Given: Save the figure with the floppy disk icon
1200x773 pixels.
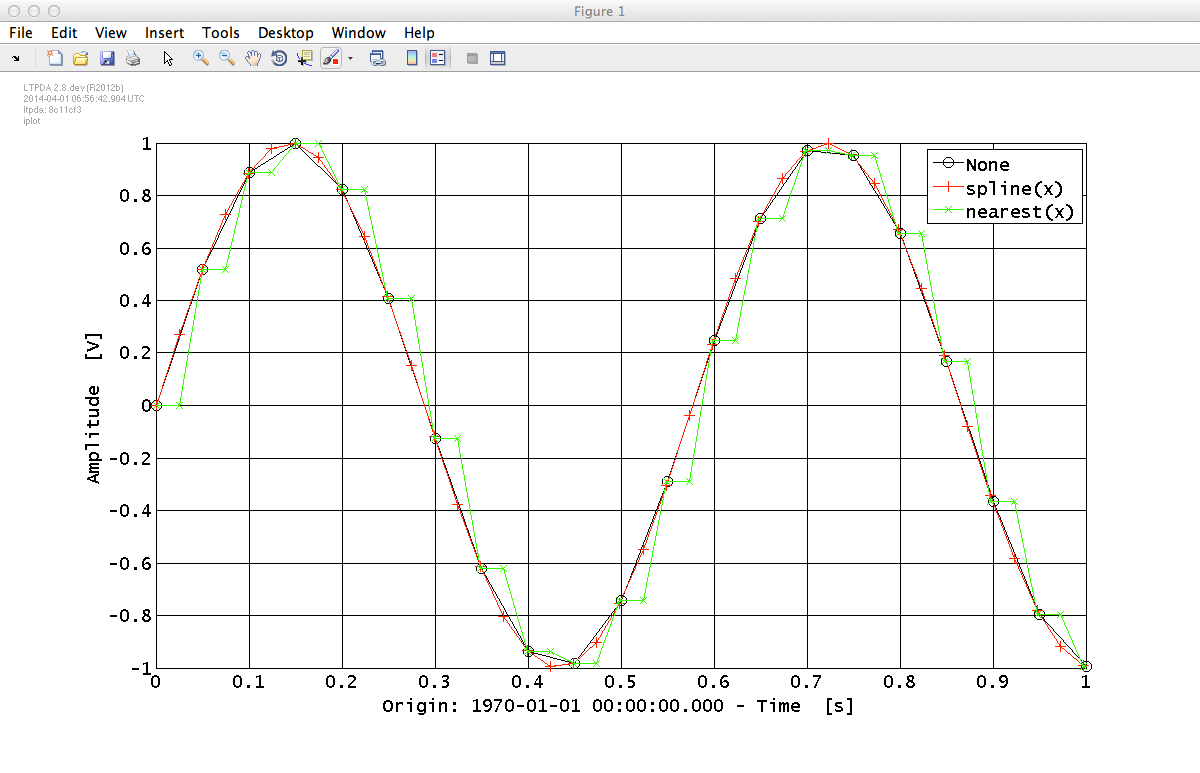Looking at the screenshot, I should point(107,59).
